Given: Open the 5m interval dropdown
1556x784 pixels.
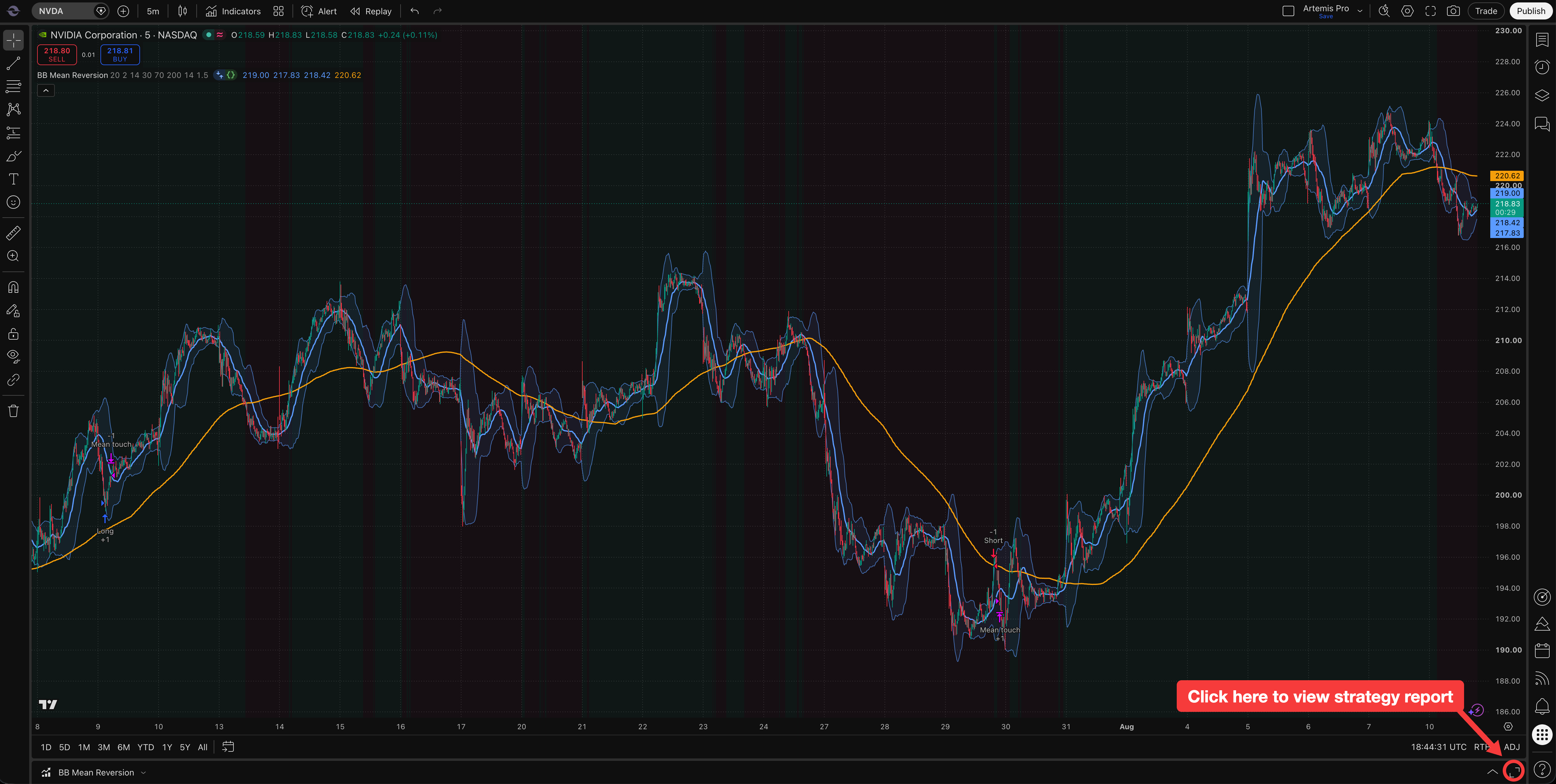Looking at the screenshot, I should coord(153,11).
